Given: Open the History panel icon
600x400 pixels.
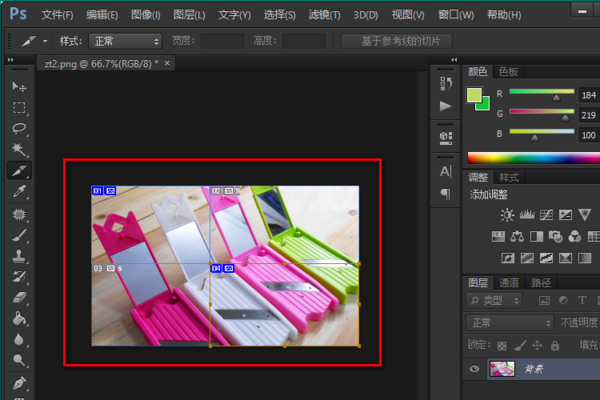Looking at the screenshot, I should point(445,83).
